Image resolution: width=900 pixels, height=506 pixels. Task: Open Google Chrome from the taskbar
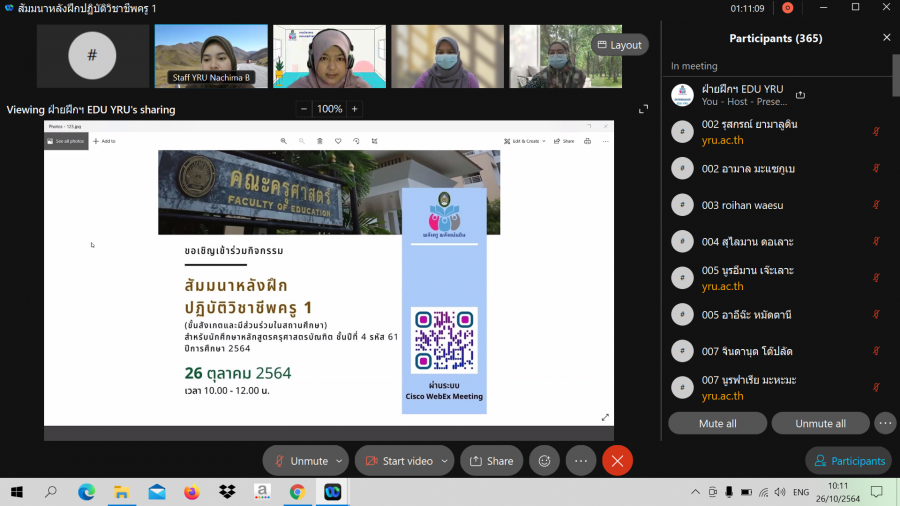(x=297, y=492)
